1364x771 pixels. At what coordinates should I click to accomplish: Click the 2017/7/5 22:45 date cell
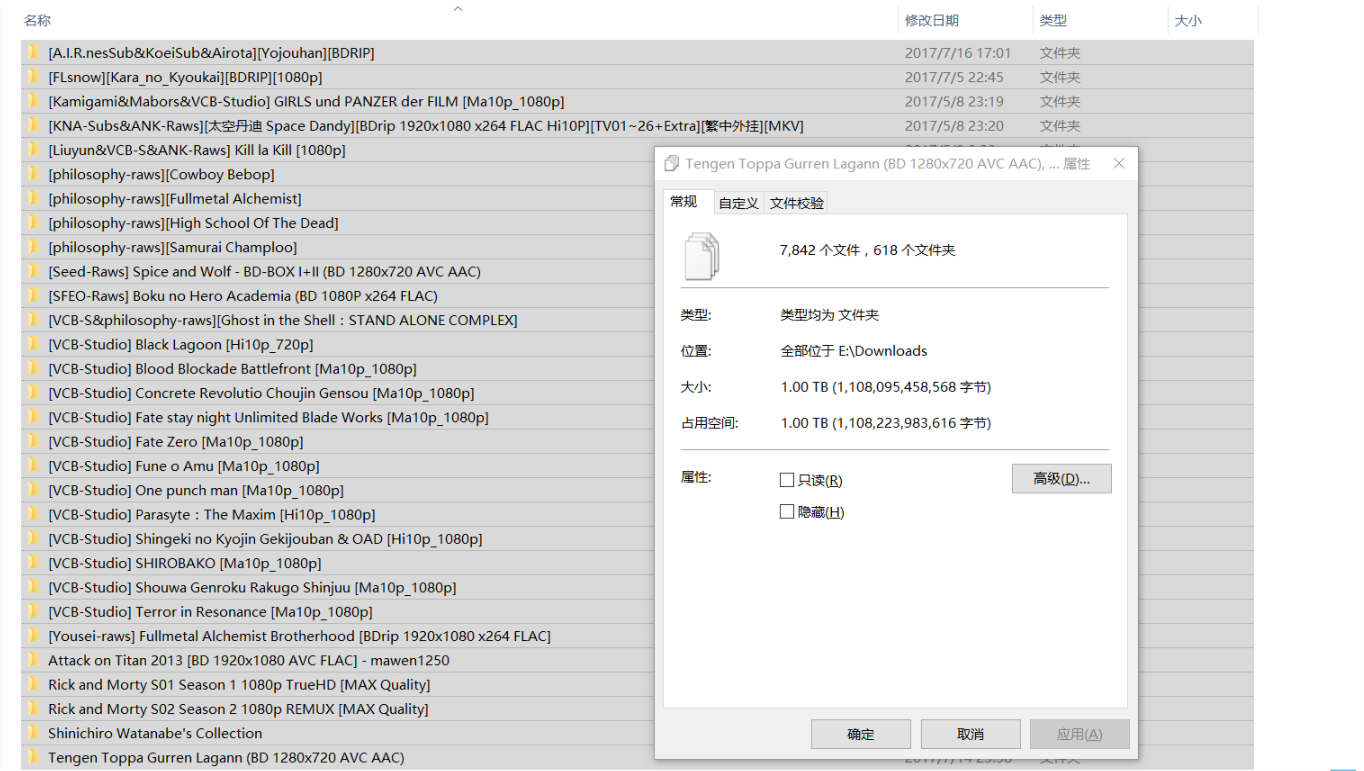click(954, 77)
